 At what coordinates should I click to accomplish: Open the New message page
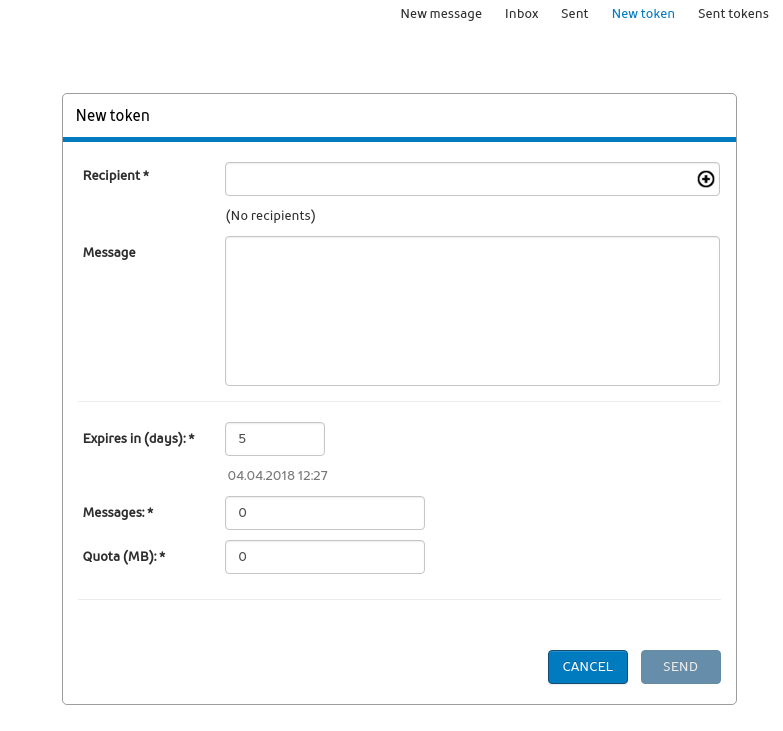(x=441, y=14)
